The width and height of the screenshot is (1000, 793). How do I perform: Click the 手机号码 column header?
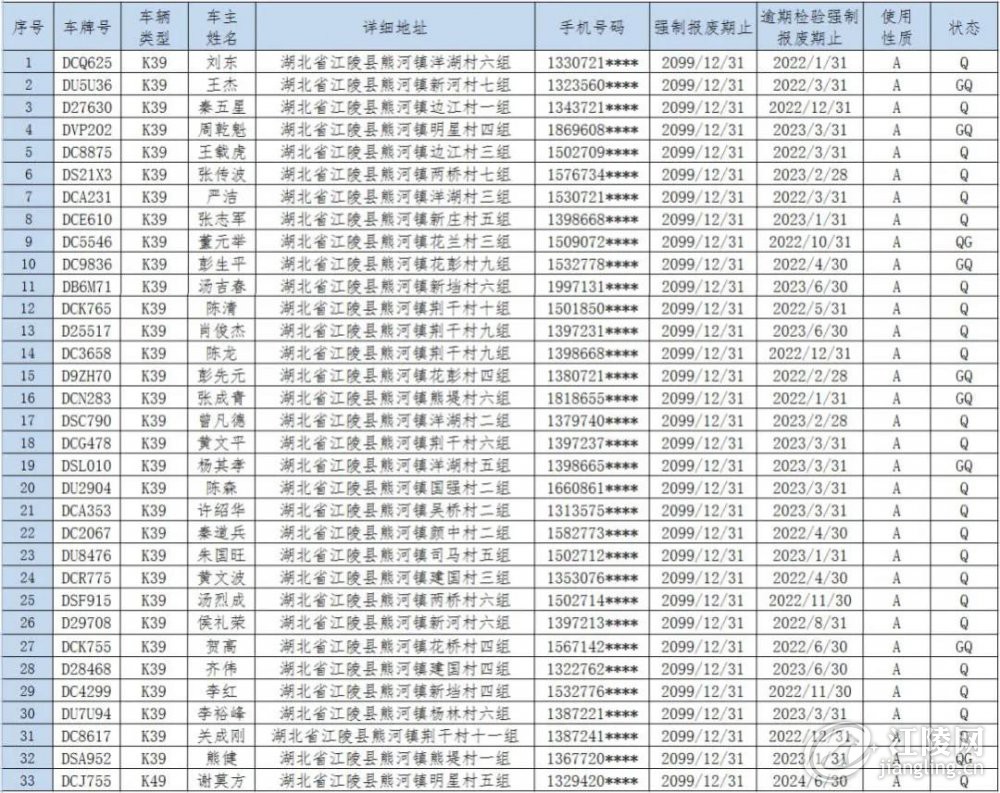coord(592,27)
